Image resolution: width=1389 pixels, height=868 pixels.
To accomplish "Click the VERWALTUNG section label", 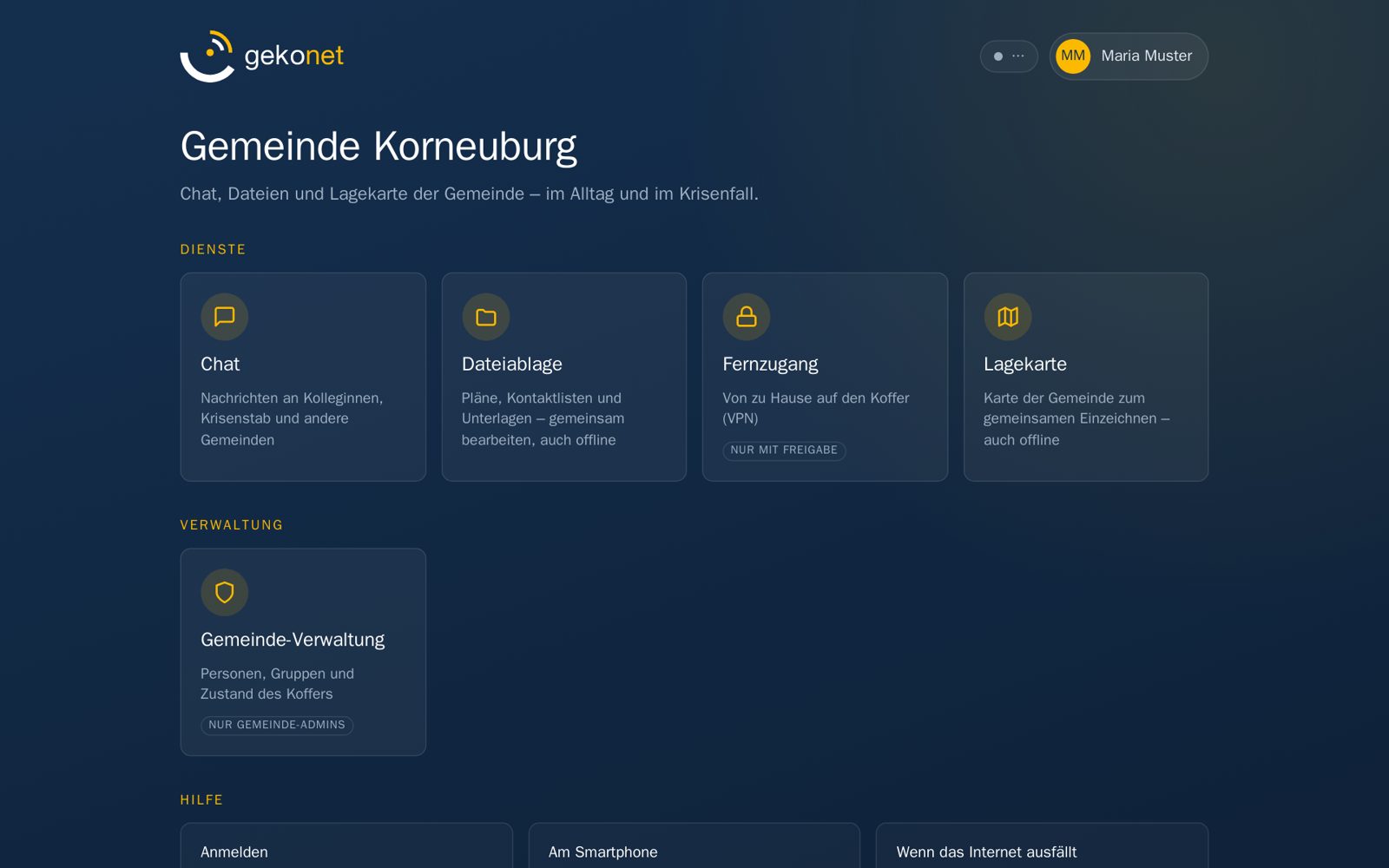I will coord(231,525).
